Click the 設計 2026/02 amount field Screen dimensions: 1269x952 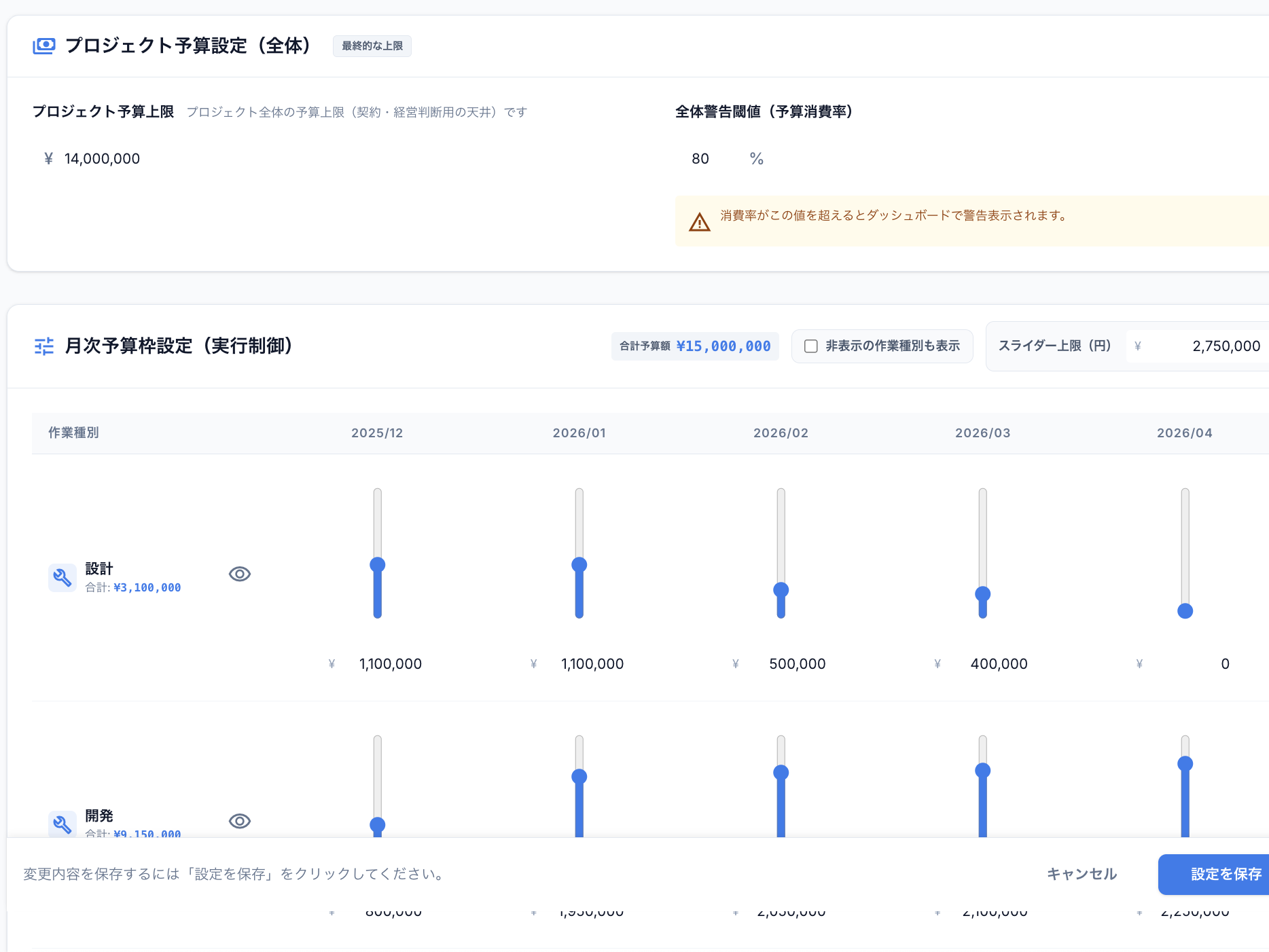pyautogui.click(x=798, y=664)
